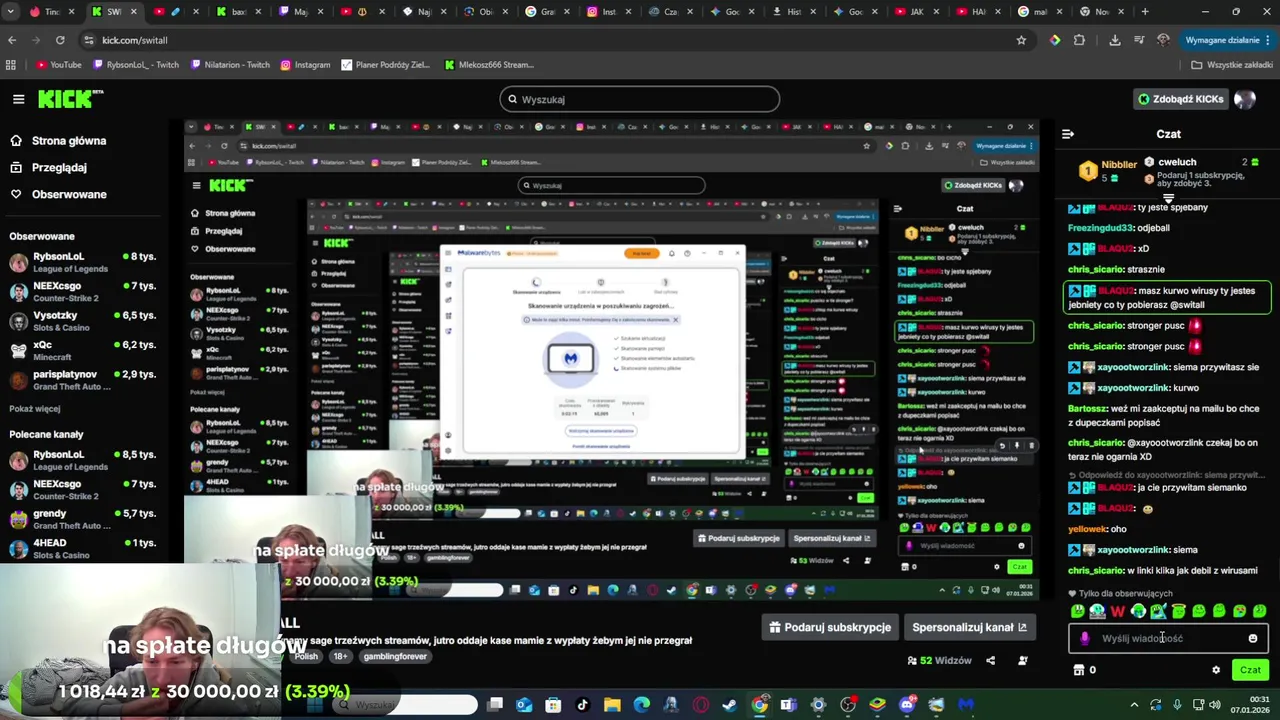Collapse the chat panel with arrow icon

1068,134
